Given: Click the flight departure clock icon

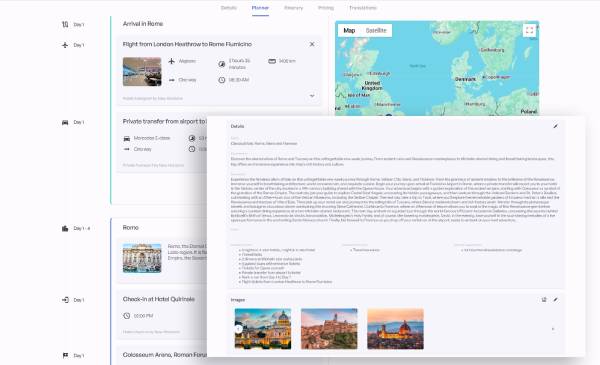Looking at the screenshot, I should [x=222, y=80].
